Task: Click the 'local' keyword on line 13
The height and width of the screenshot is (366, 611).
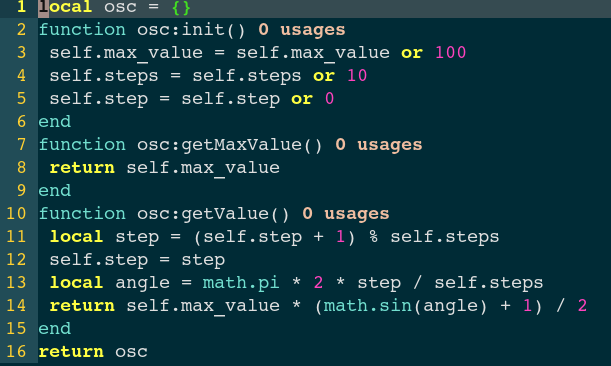Action: point(76,283)
